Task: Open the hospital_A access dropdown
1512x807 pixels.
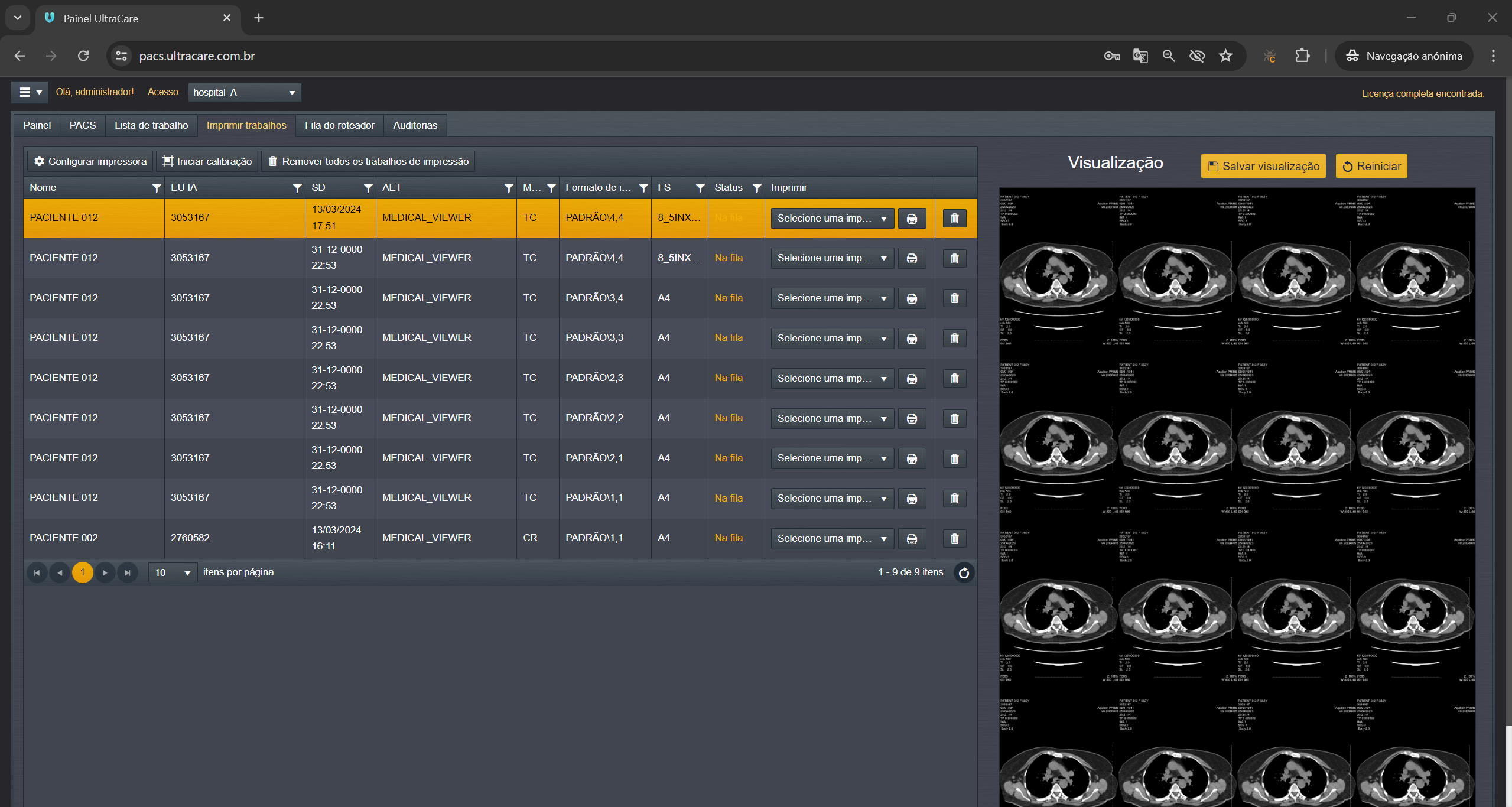Action: [244, 93]
